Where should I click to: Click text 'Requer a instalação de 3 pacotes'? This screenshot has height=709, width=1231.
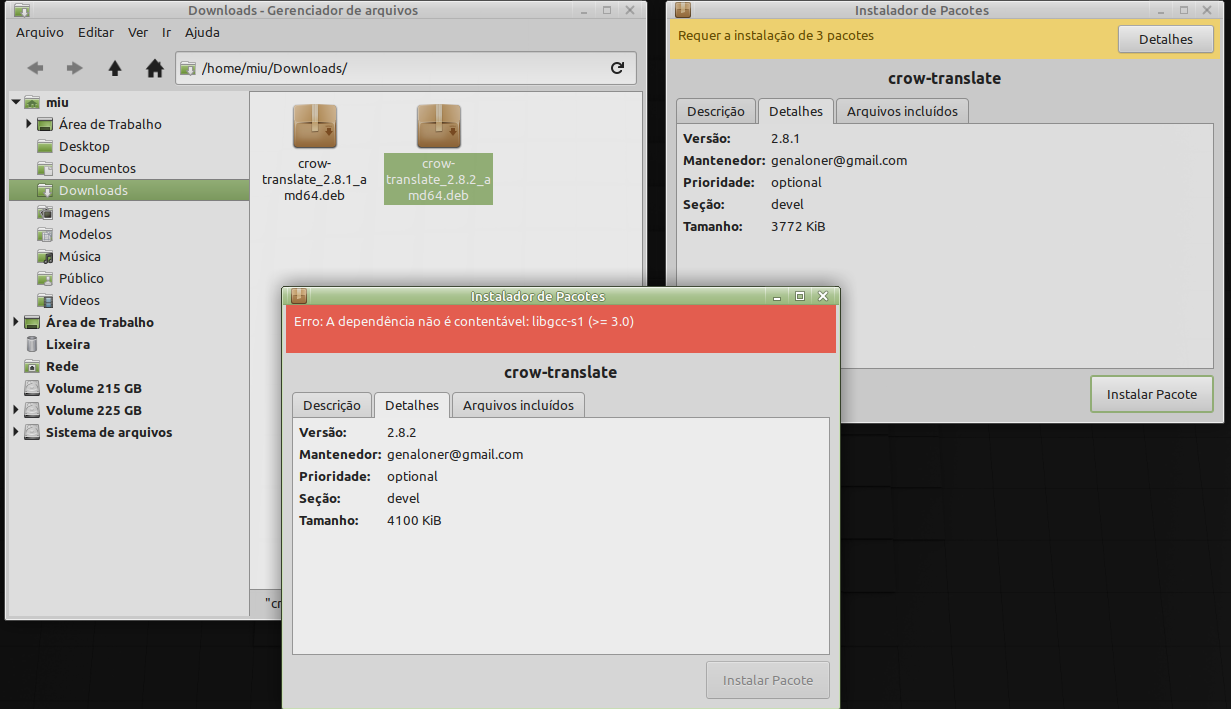pyautogui.click(x=776, y=35)
